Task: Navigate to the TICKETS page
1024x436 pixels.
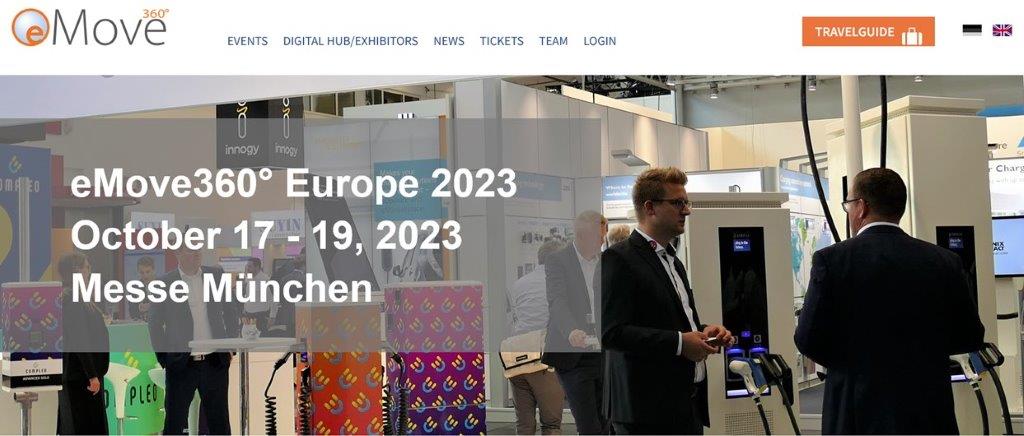Action: pos(502,40)
